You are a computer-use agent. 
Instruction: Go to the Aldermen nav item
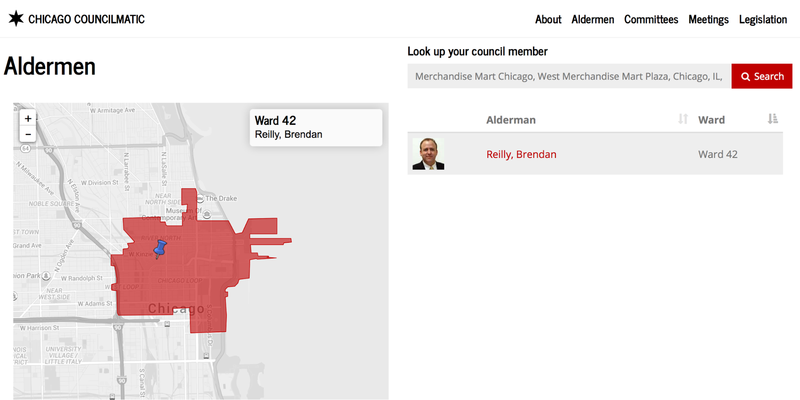(593, 19)
